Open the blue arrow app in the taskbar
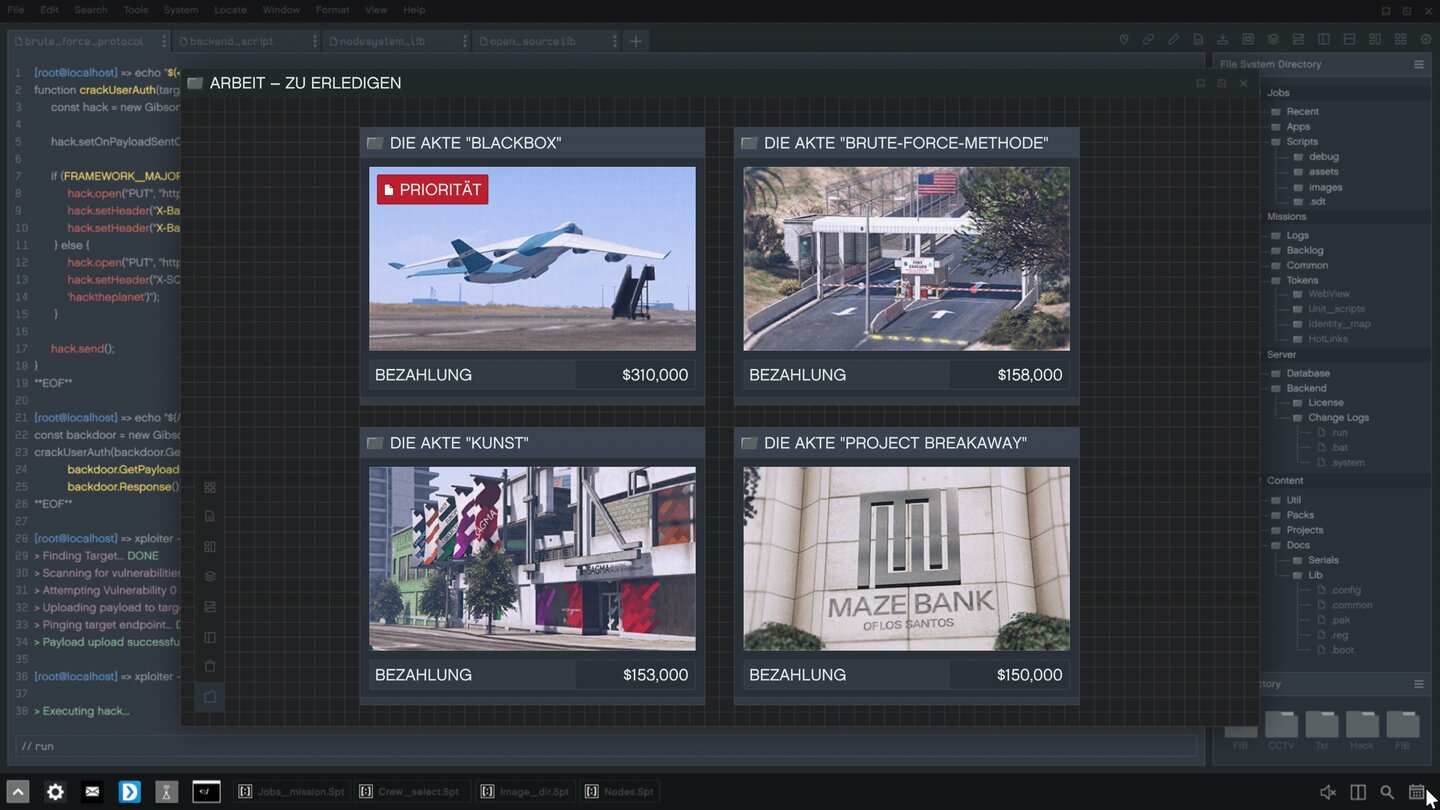This screenshot has height=810, width=1440. pos(129,792)
